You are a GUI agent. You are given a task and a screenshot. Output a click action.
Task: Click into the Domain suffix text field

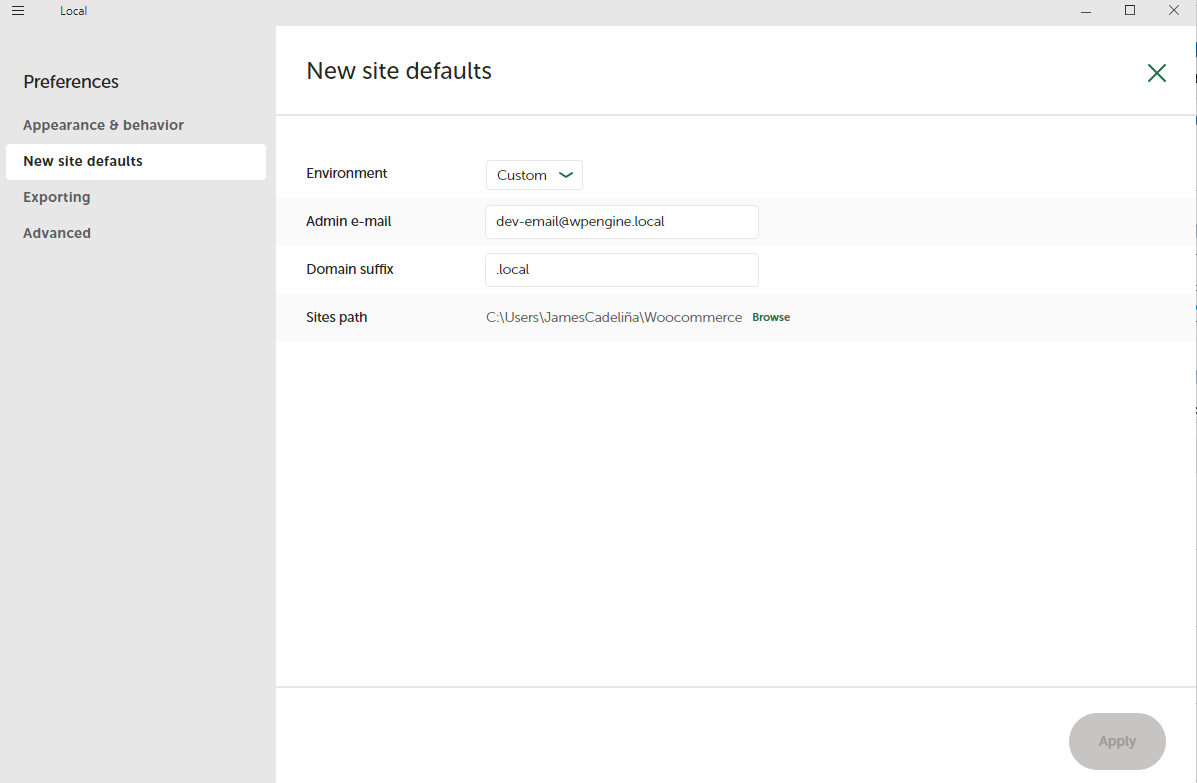621,270
